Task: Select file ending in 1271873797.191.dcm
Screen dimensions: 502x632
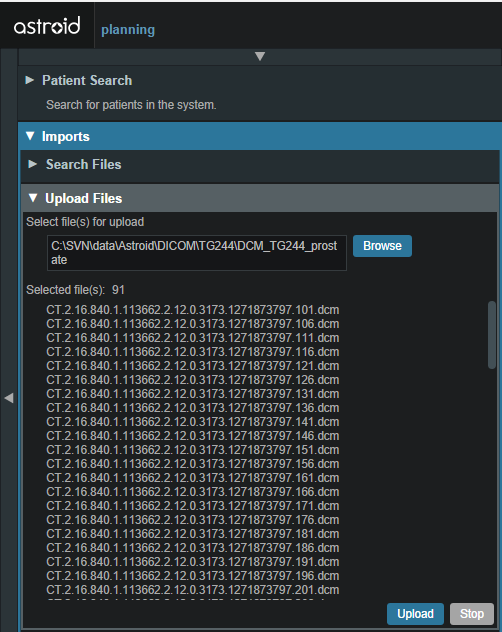Action: pos(193,562)
